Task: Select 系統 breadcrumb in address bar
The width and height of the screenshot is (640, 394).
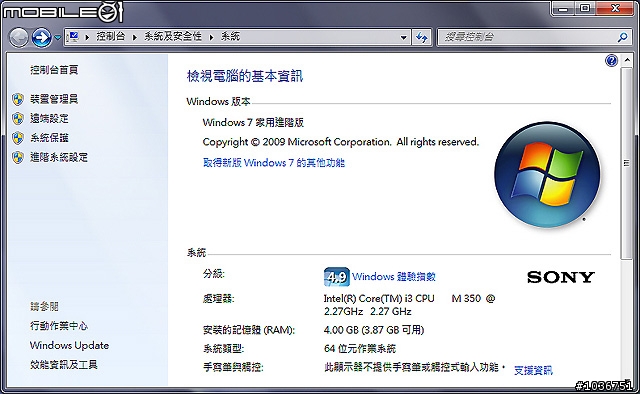Action: tap(231, 37)
